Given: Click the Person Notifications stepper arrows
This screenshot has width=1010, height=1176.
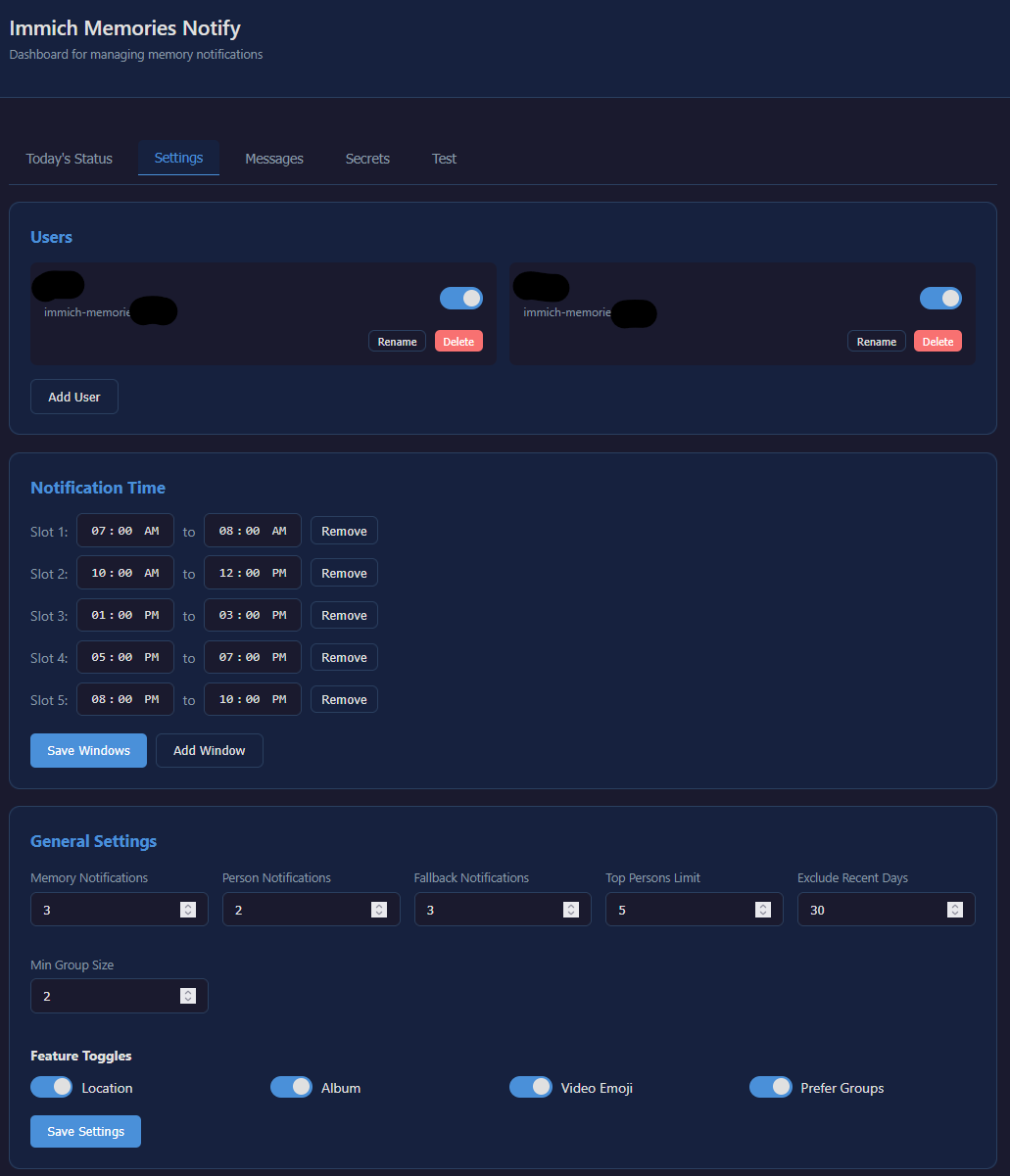Looking at the screenshot, I should pos(379,910).
